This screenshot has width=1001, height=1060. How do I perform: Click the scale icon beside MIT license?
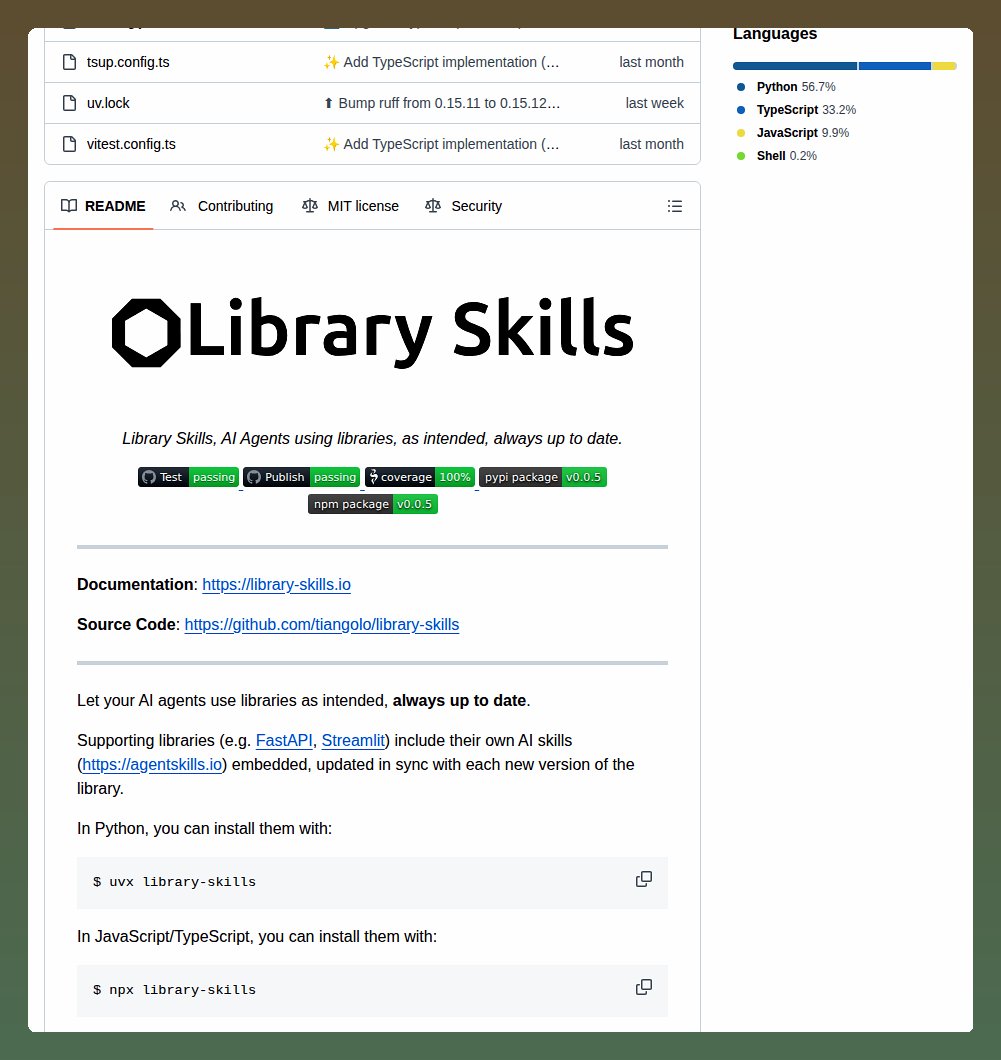click(310, 206)
